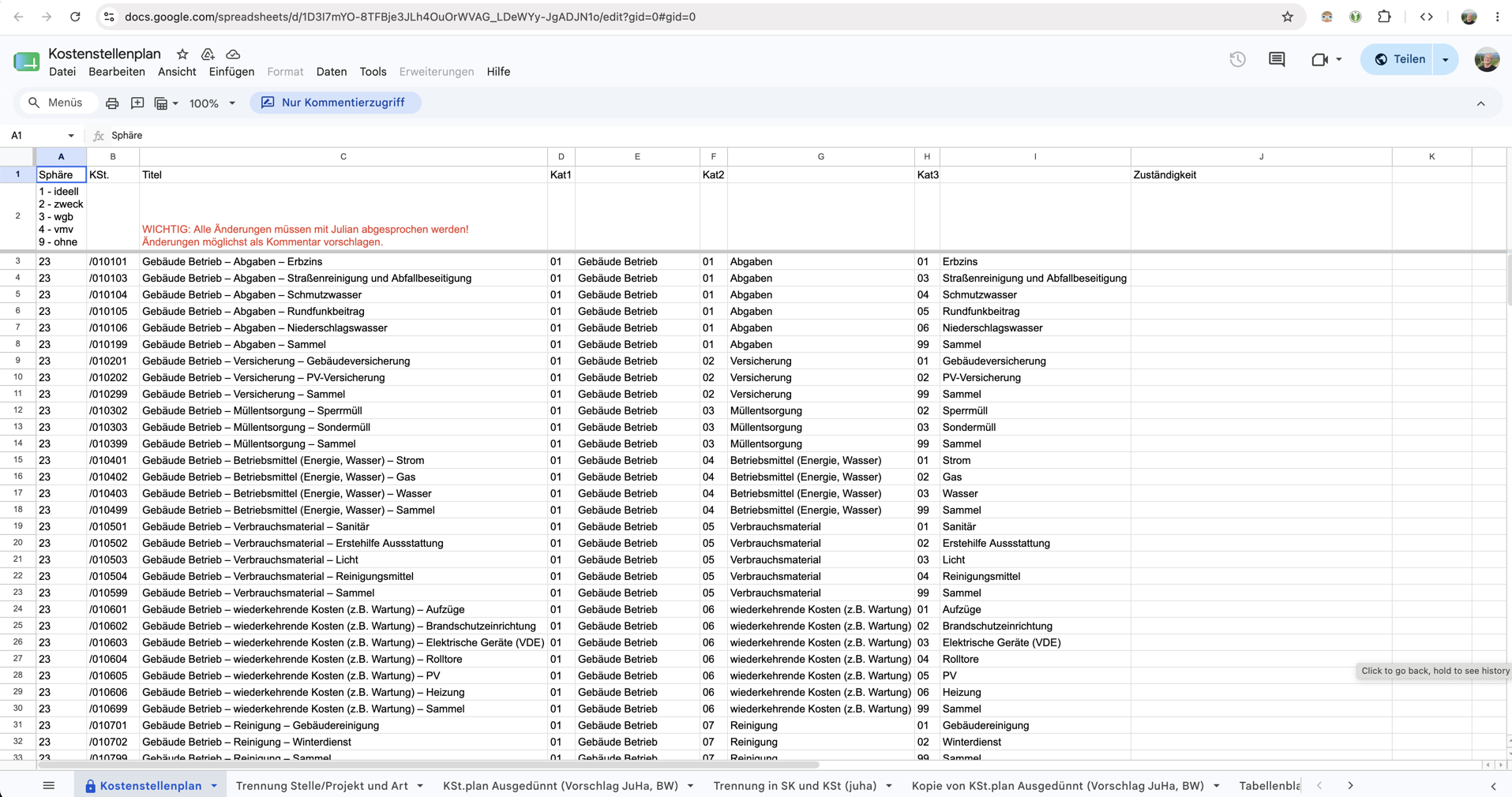
Task: Click the 'Nur Kommentierzugriff' button
Action: pyautogui.click(x=336, y=103)
